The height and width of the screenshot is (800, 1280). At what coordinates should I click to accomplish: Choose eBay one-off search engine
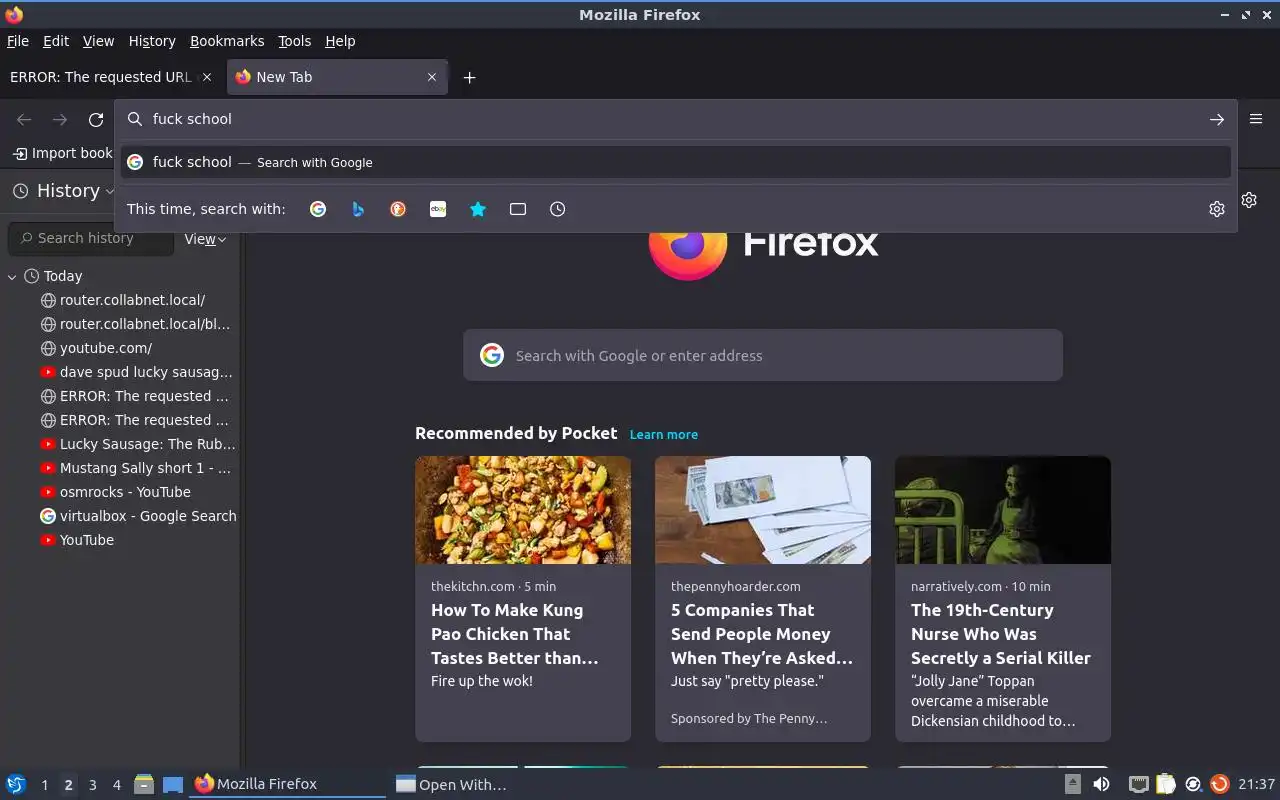click(438, 209)
